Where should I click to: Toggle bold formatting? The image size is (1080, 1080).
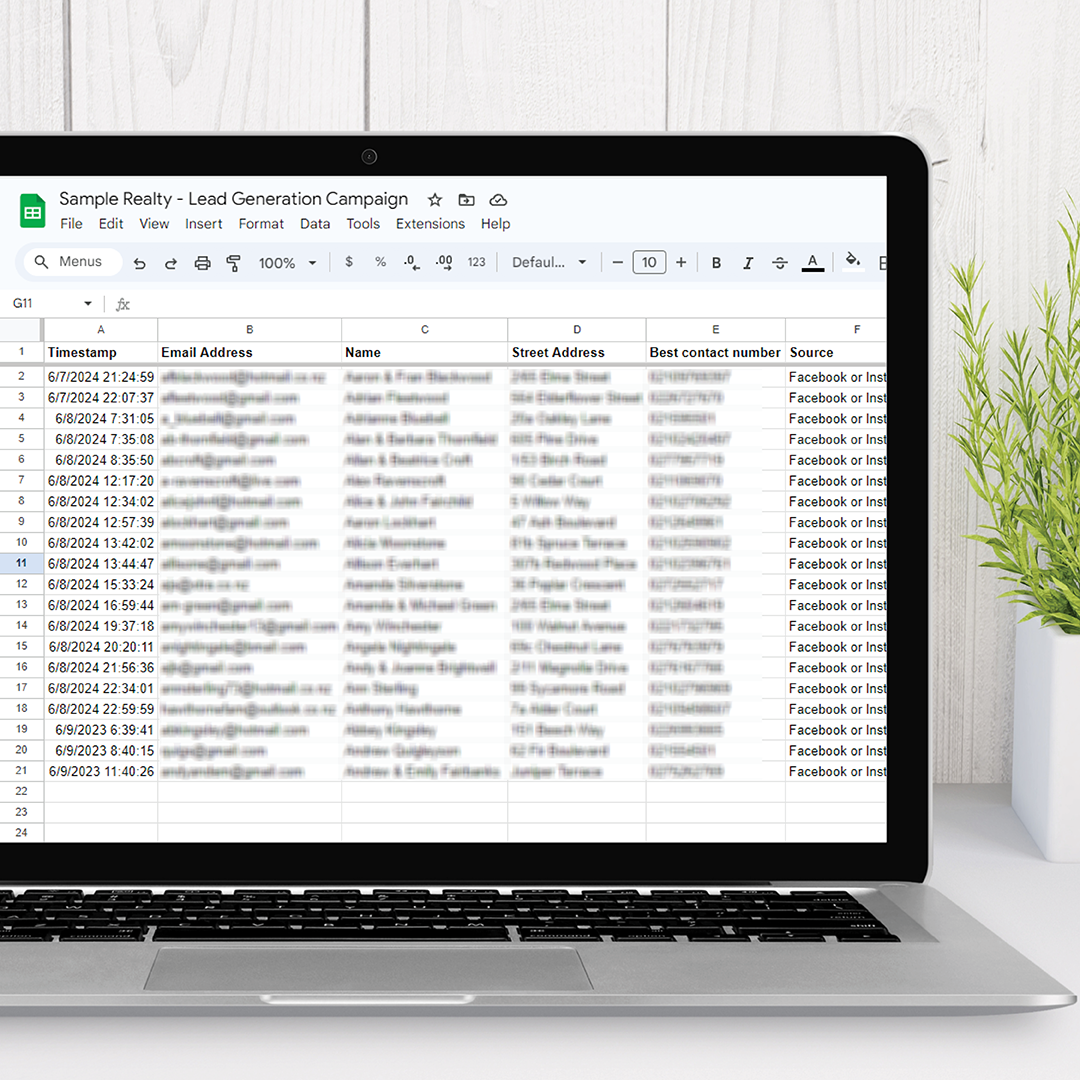click(716, 263)
